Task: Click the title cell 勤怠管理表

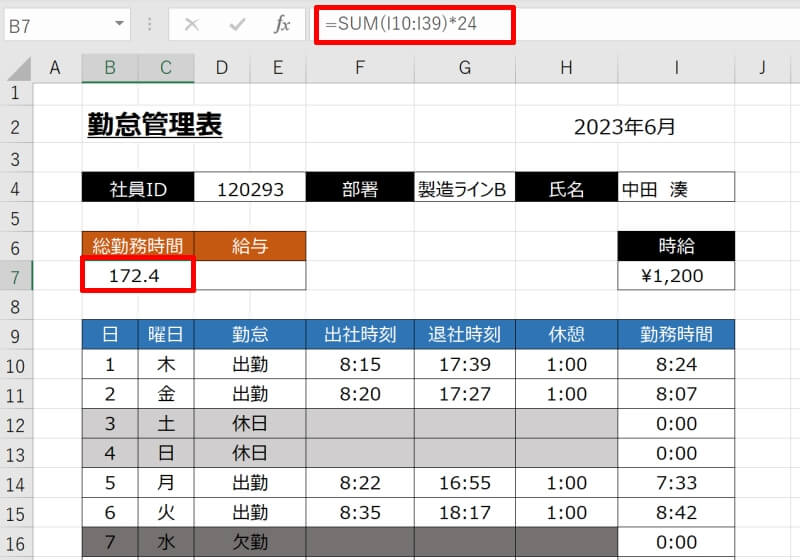Action: click(155, 125)
